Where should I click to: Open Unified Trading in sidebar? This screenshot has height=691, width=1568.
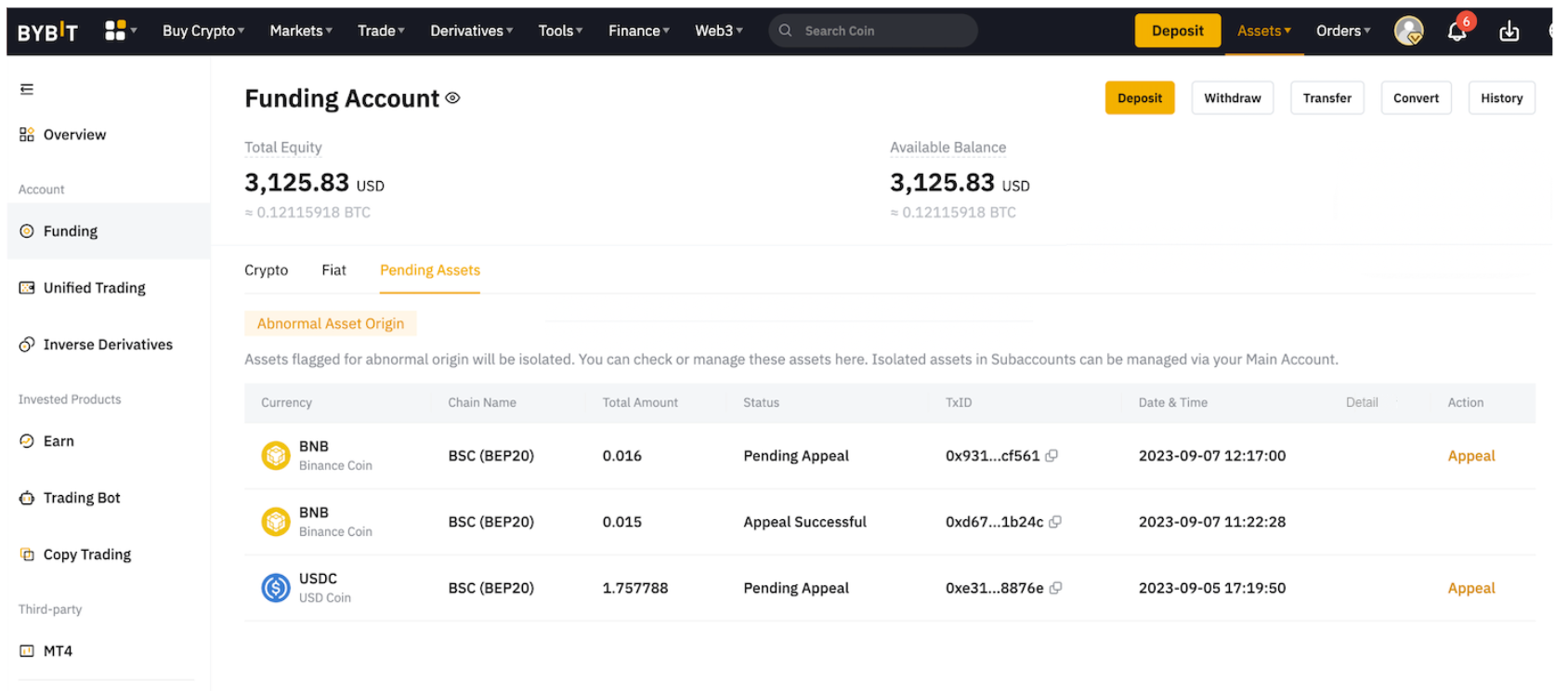tap(94, 288)
